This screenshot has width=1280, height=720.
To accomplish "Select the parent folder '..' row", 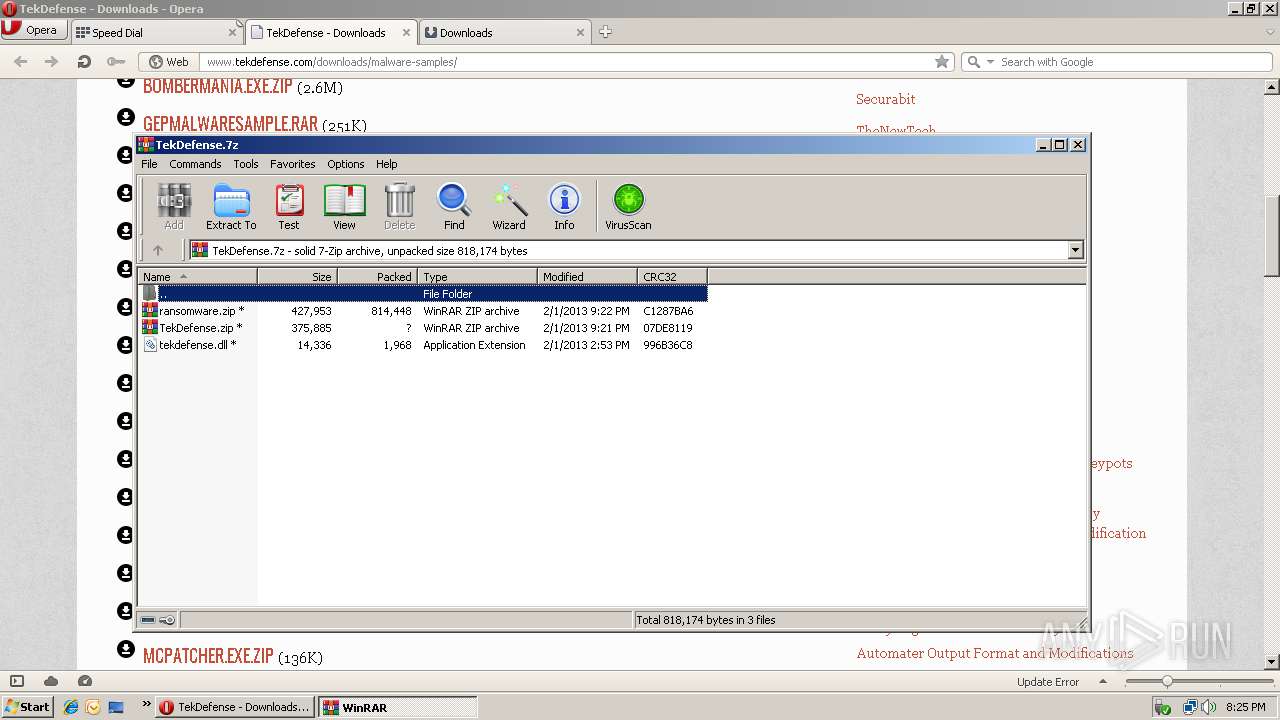I will [x=423, y=294].
